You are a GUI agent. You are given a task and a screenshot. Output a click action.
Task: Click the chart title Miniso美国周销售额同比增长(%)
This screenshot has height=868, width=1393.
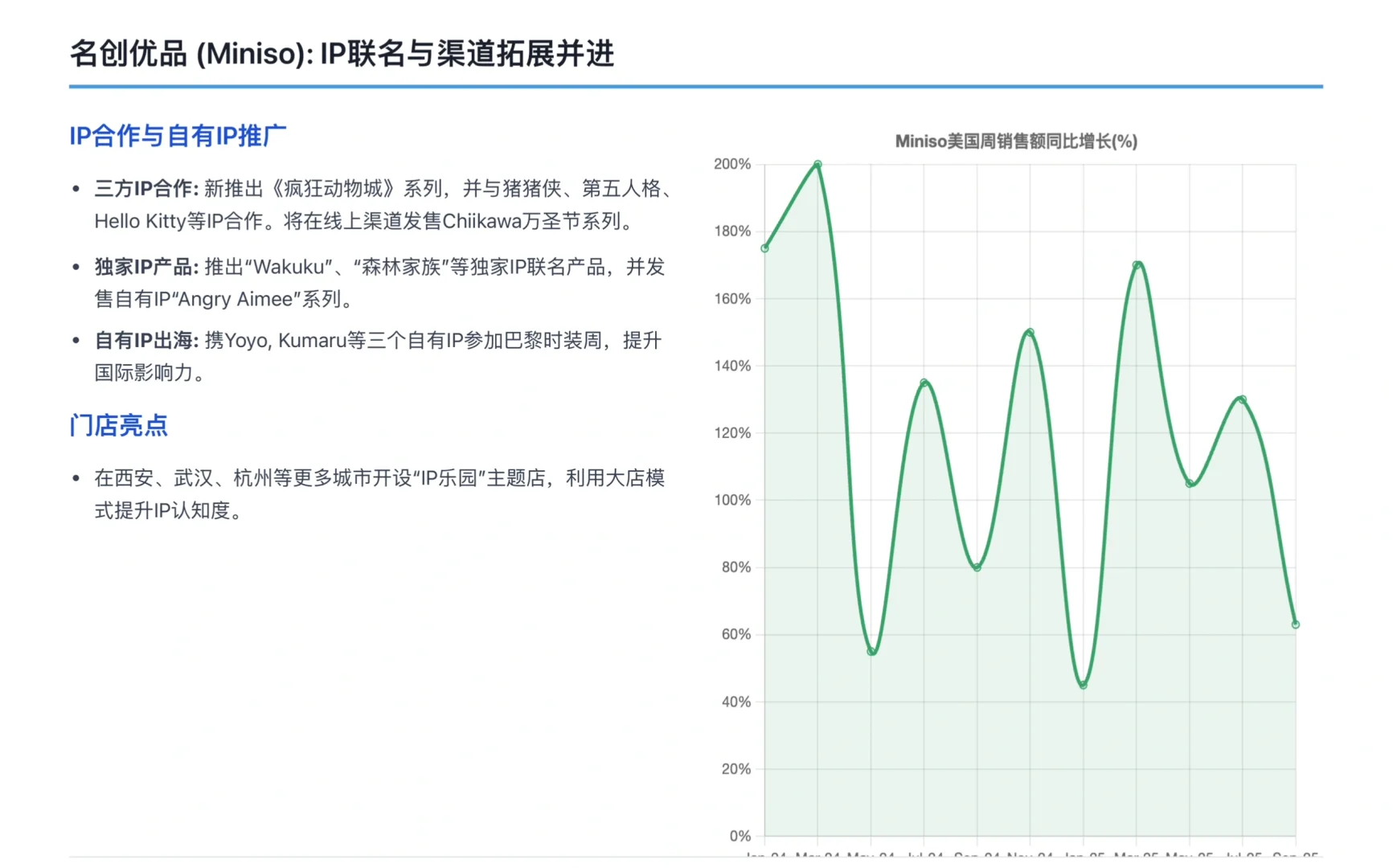[x=1016, y=141]
